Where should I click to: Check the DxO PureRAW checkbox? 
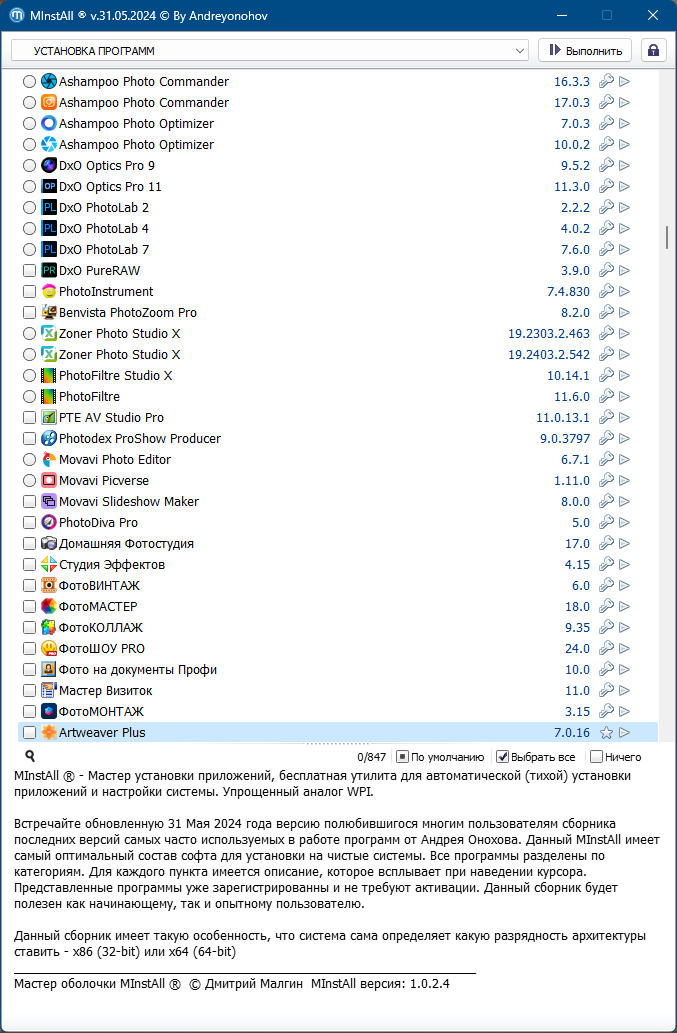pos(29,271)
